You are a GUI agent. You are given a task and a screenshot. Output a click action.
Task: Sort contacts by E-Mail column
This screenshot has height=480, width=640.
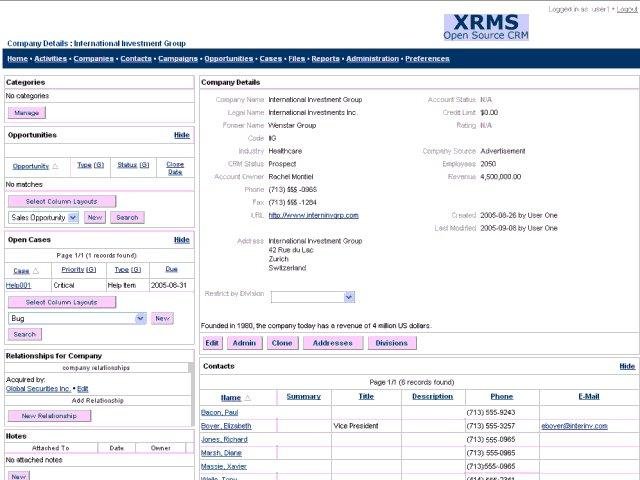589,397
